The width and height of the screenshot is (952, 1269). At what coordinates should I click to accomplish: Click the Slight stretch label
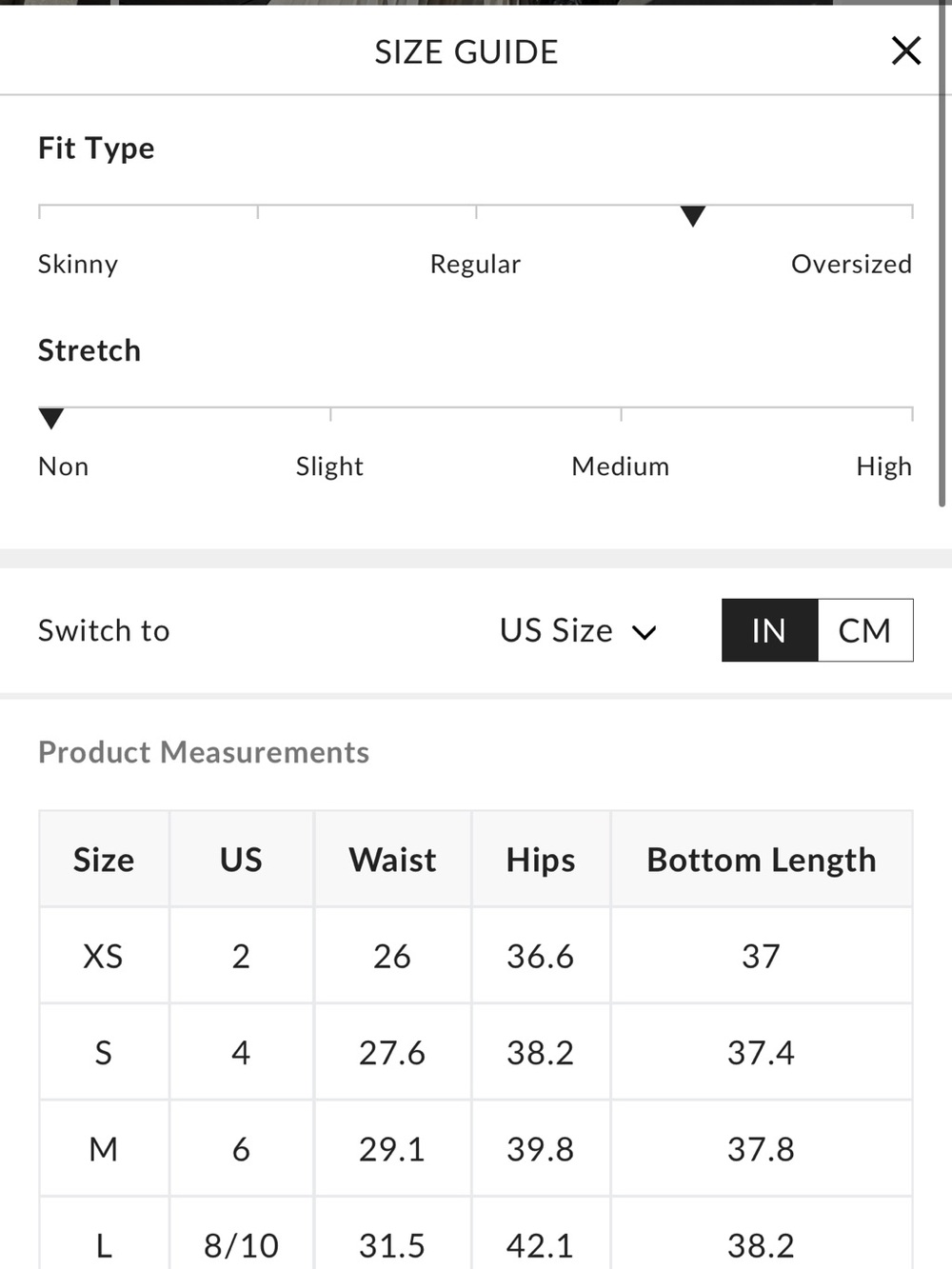pyautogui.click(x=329, y=466)
